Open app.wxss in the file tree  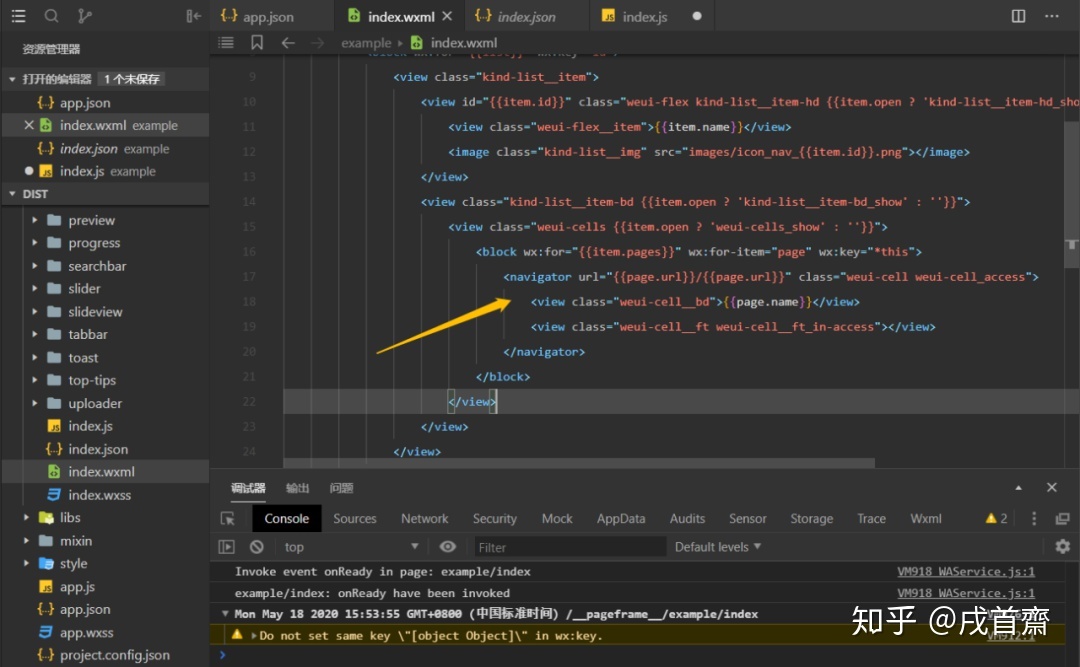(x=87, y=633)
